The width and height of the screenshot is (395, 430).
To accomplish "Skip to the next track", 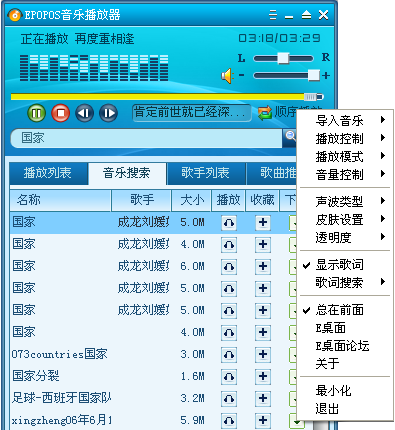I will pos(108,113).
